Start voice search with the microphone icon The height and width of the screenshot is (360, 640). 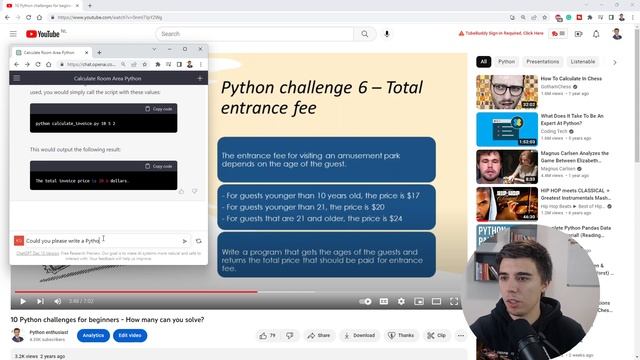coord(387,34)
